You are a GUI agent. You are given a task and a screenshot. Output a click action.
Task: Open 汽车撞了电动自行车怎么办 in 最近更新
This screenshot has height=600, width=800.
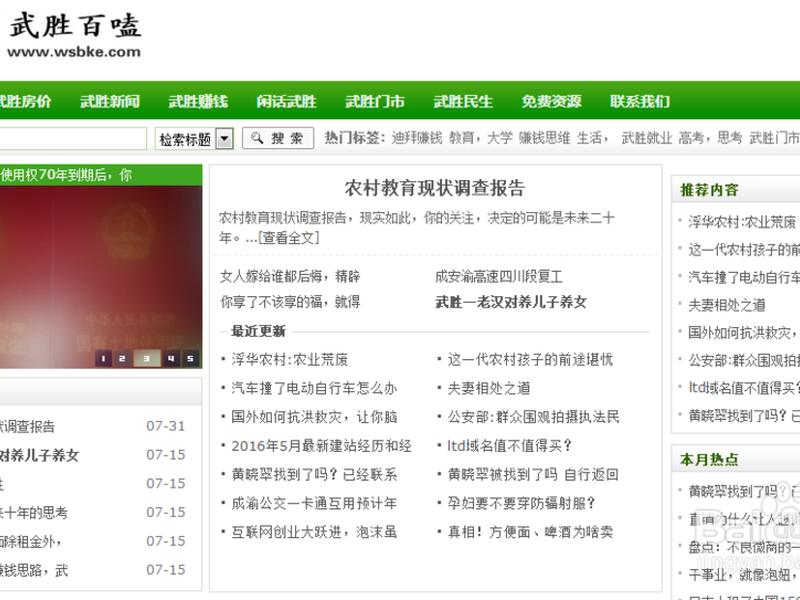314,388
